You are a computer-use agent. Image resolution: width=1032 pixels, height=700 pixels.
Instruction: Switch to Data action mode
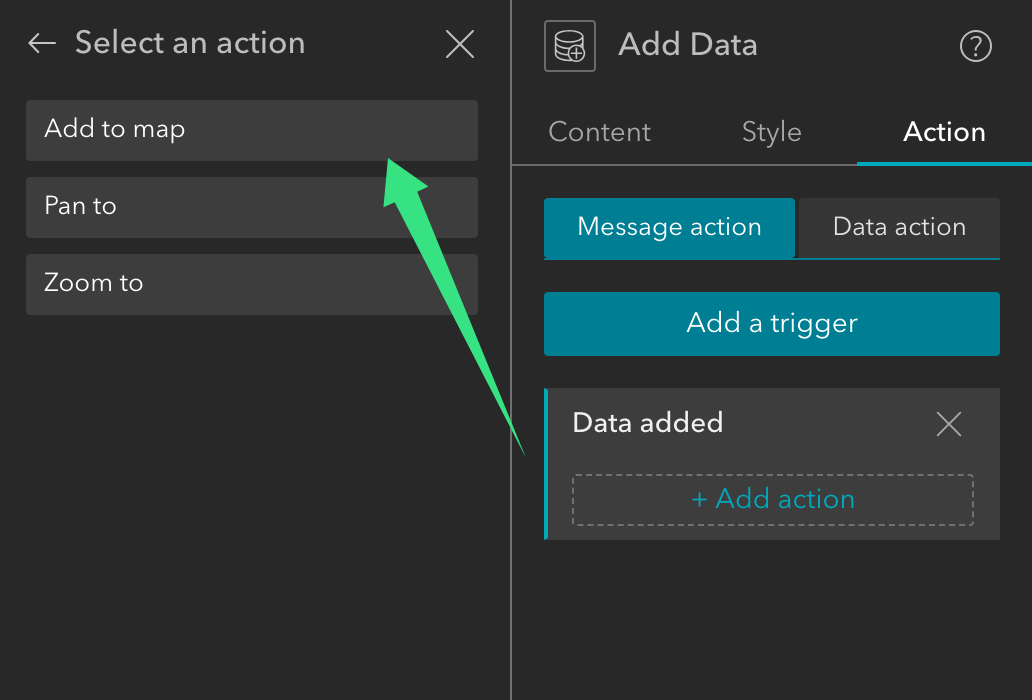point(898,228)
